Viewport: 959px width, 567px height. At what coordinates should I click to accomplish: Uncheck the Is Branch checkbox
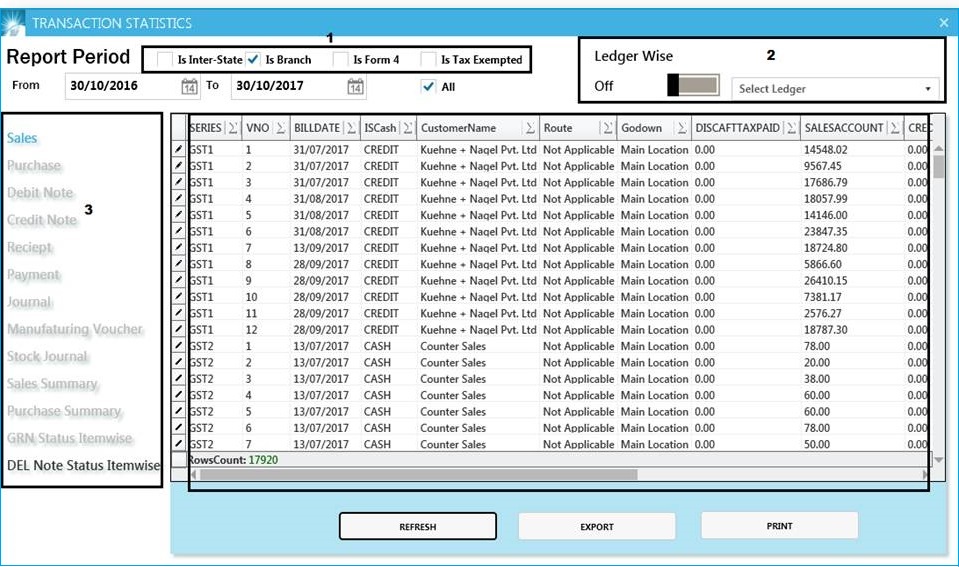click(253, 59)
